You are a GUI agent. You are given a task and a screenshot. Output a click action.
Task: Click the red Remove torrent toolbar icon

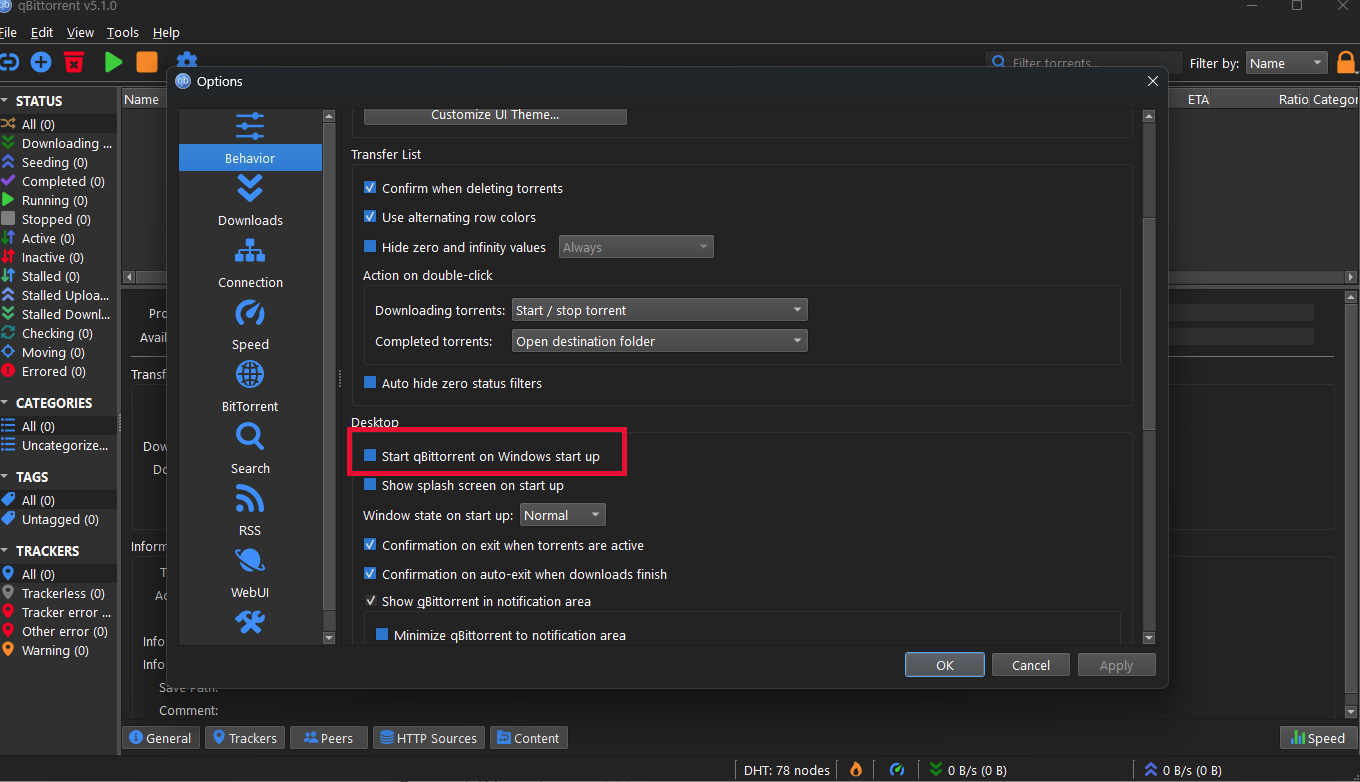click(74, 62)
